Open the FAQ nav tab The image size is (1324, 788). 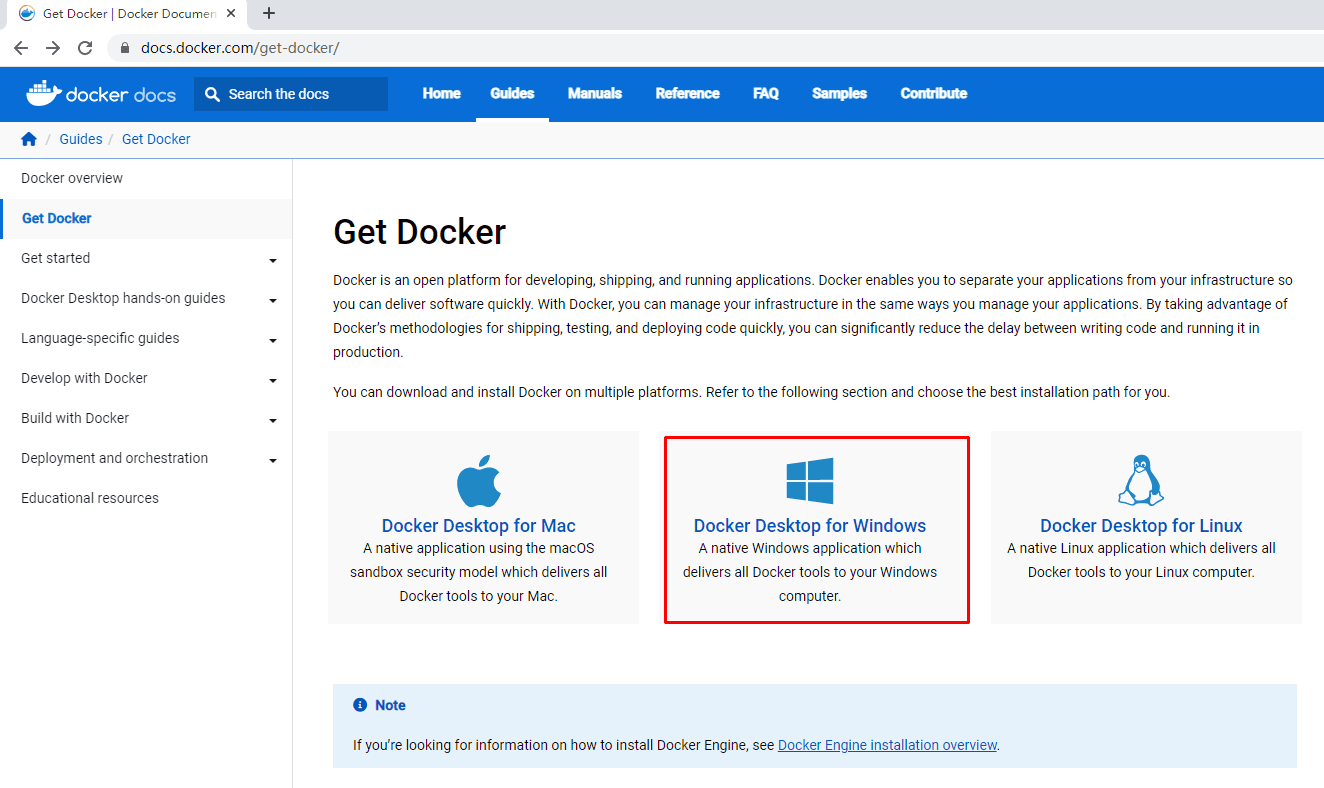click(x=766, y=94)
